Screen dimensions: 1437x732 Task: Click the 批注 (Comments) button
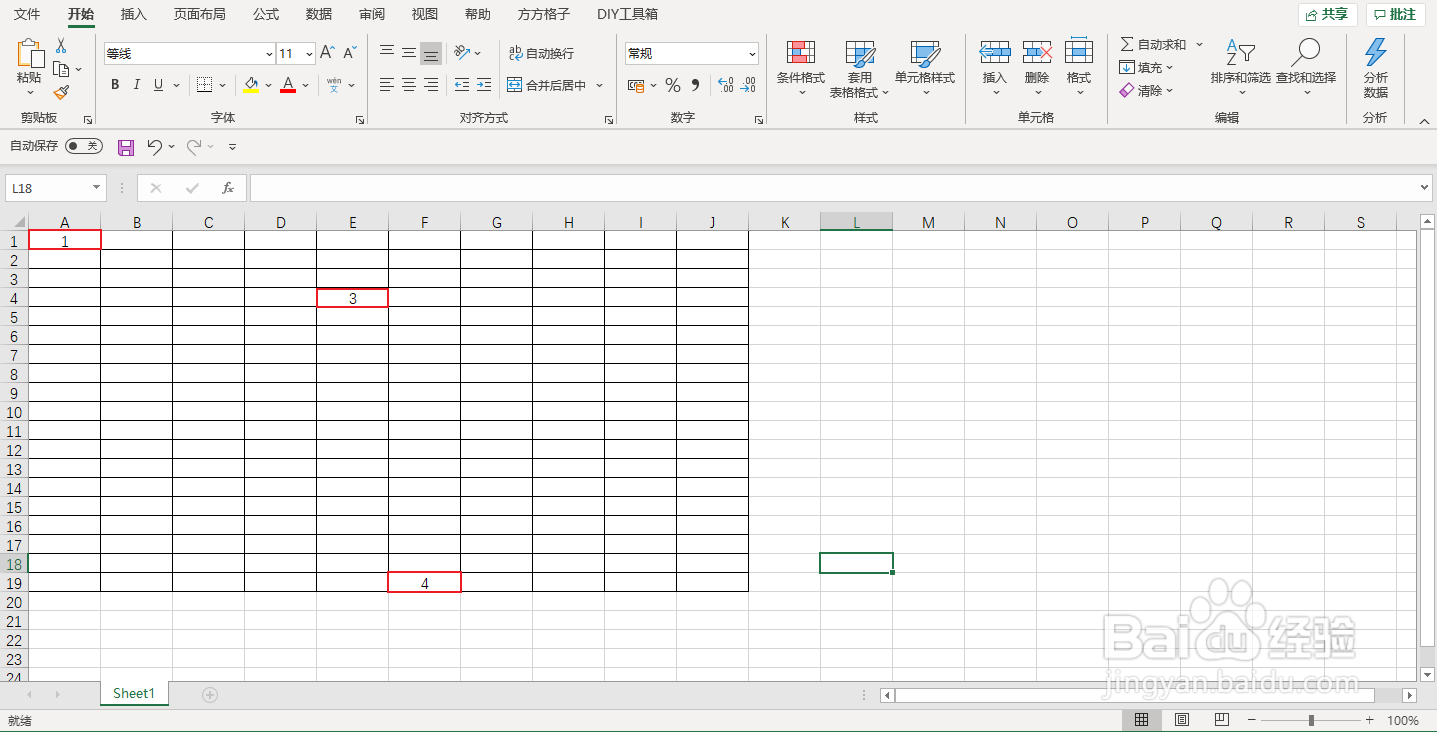click(x=1396, y=14)
